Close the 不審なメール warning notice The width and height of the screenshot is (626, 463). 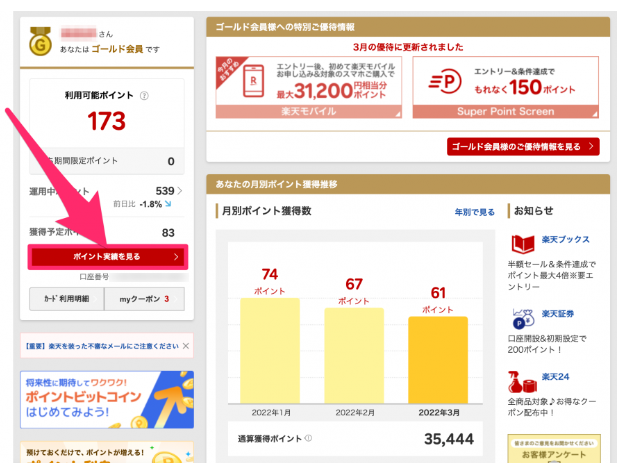tap(186, 346)
